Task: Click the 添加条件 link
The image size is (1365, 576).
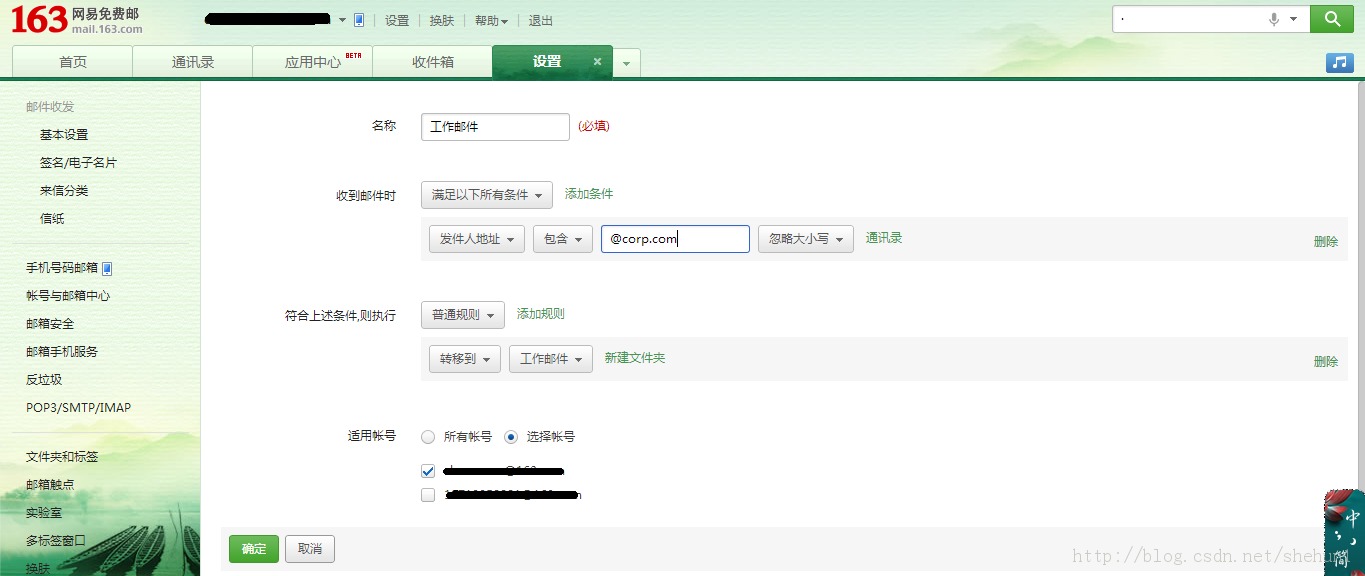Action: tap(589, 194)
